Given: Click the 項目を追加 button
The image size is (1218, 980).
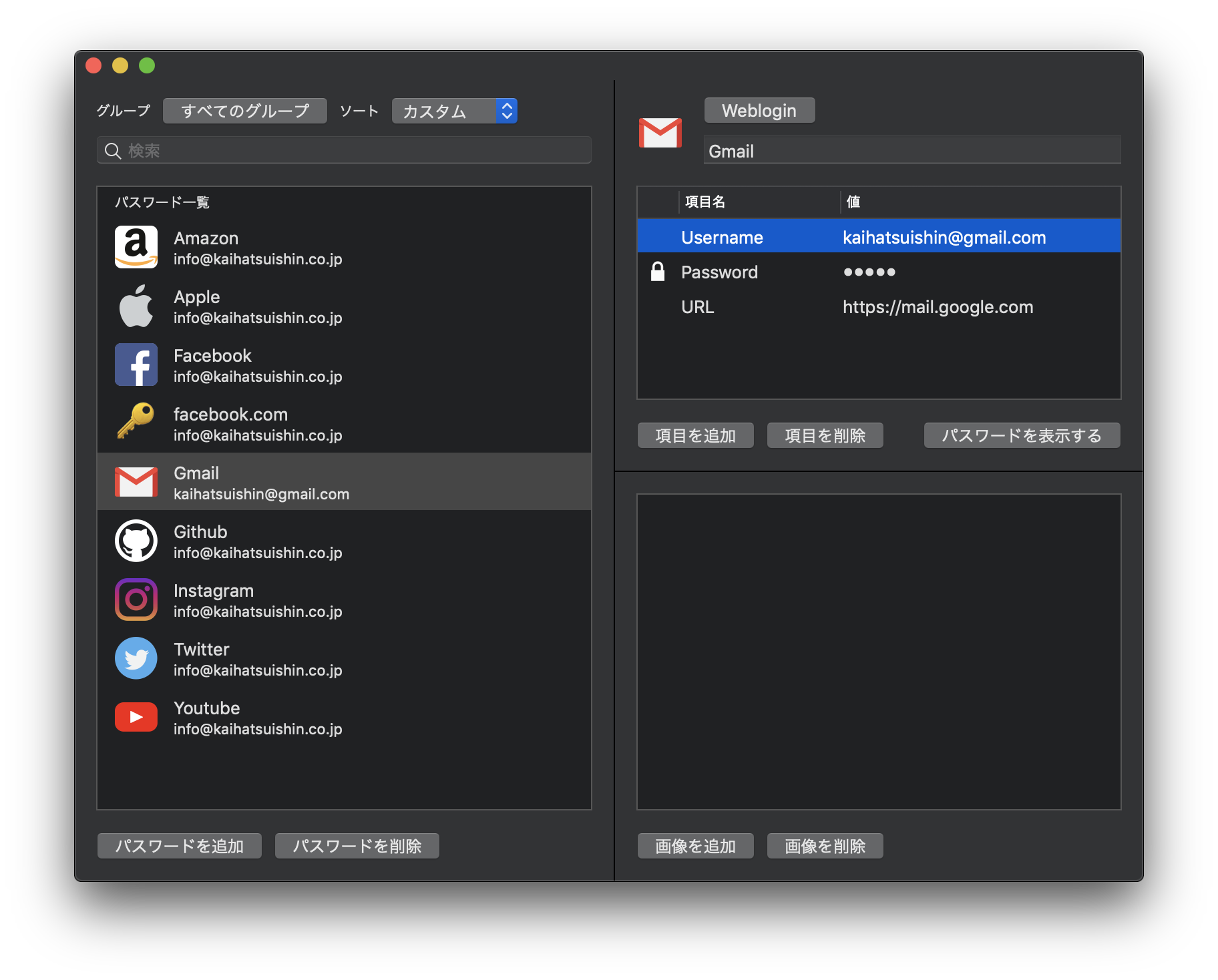Looking at the screenshot, I should [x=696, y=435].
